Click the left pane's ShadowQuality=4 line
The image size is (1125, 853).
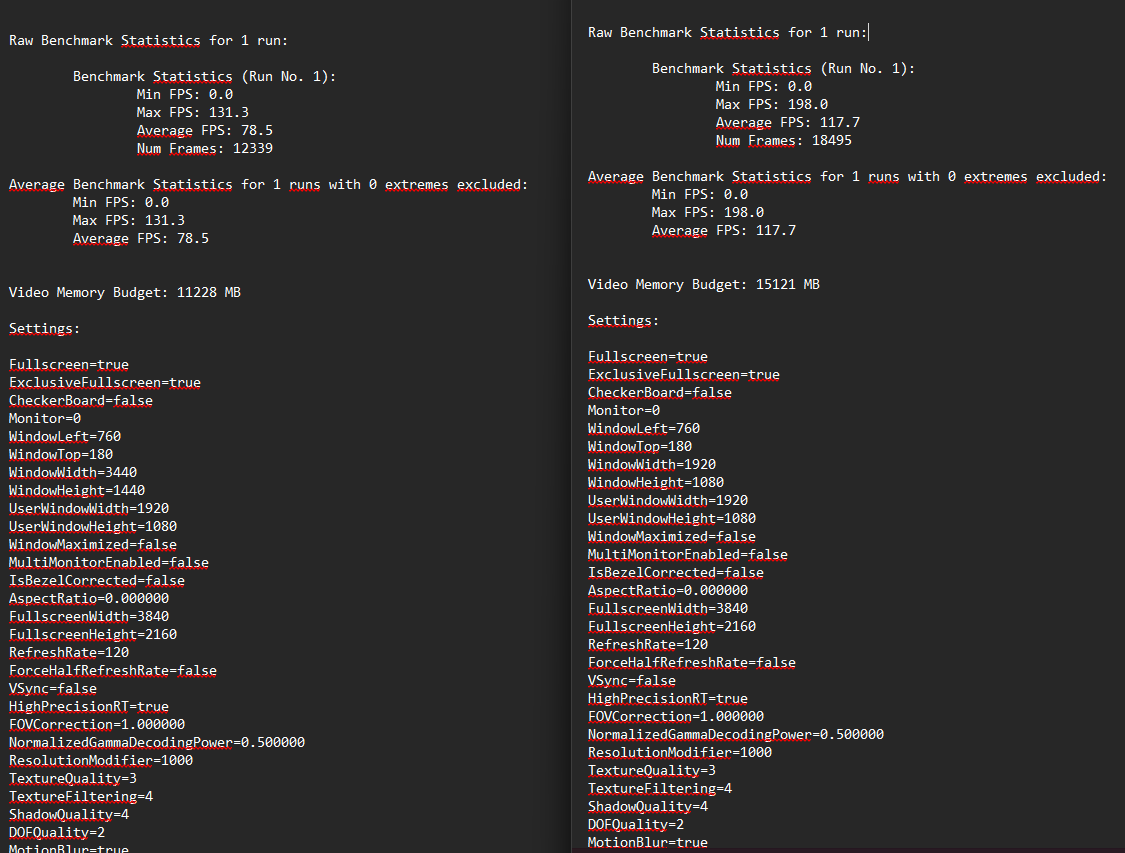(68, 815)
